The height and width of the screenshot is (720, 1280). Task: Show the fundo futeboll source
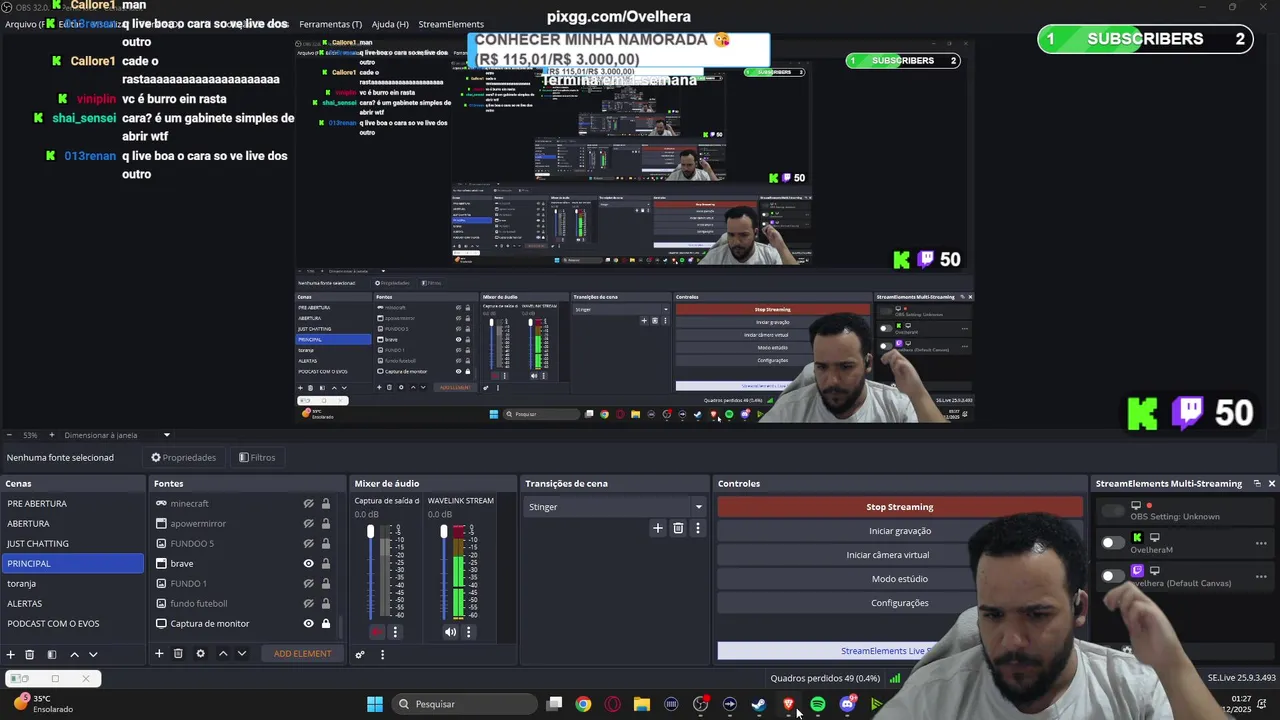pyautogui.click(x=308, y=603)
